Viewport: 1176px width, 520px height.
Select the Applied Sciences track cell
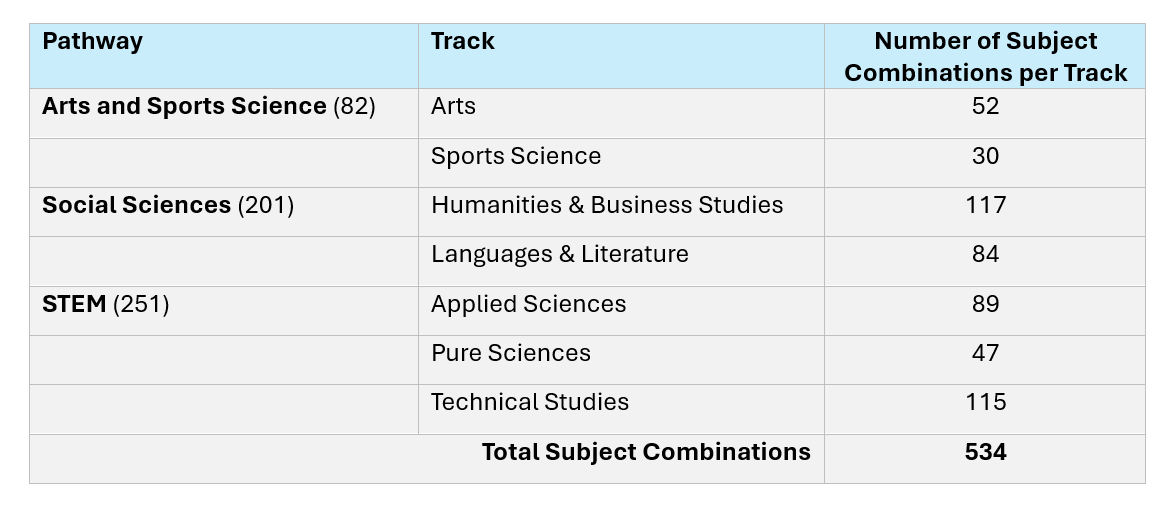[621, 311]
